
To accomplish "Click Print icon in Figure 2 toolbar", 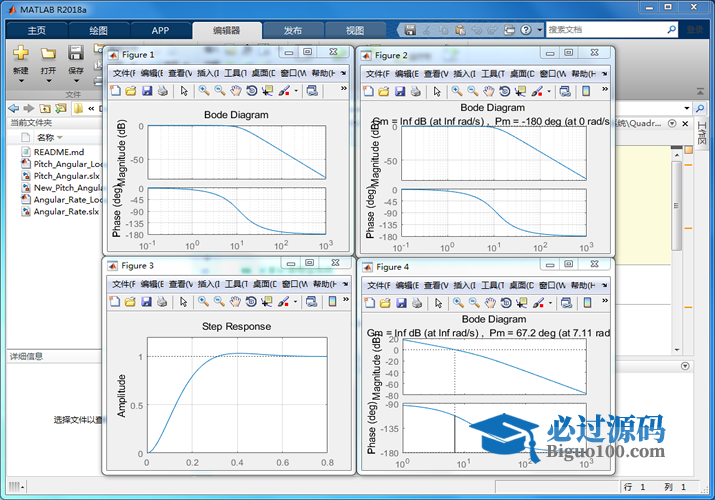I will tap(415, 91).
